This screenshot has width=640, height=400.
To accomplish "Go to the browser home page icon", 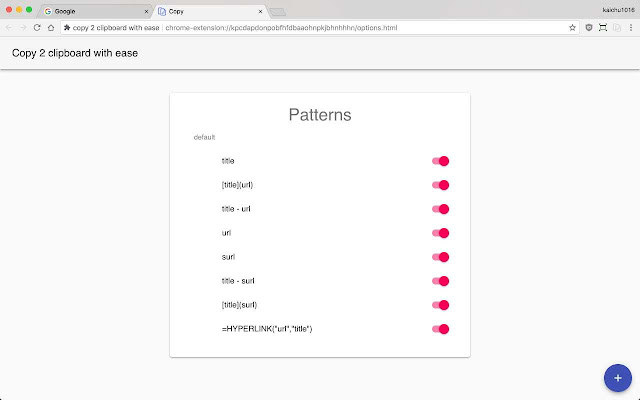I will tap(51, 28).
